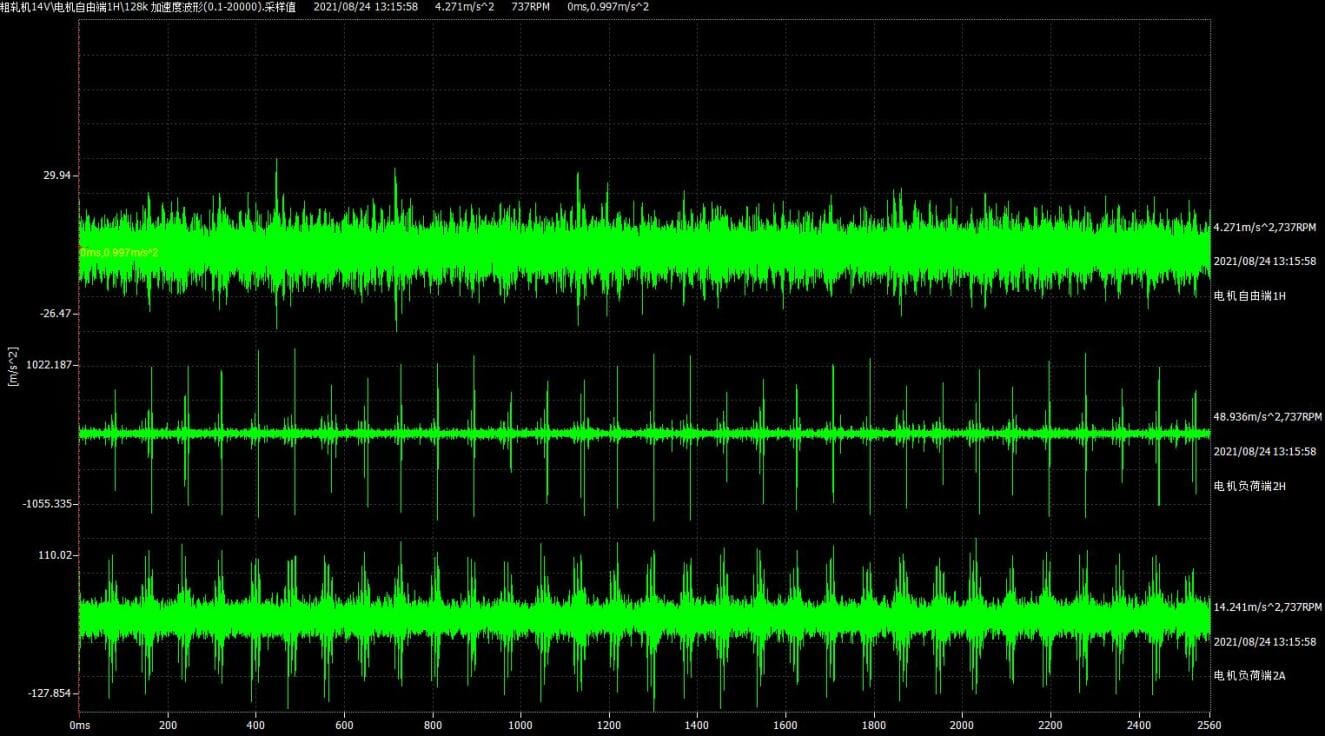This screenshot has width=1325, height=736.
Task: Click the 2560 end mark on the time axis
Action: tap(1211, 725)
